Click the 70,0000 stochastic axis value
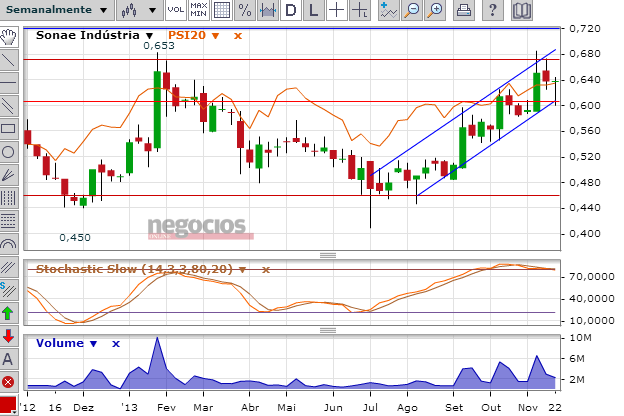 coord(591,276)
